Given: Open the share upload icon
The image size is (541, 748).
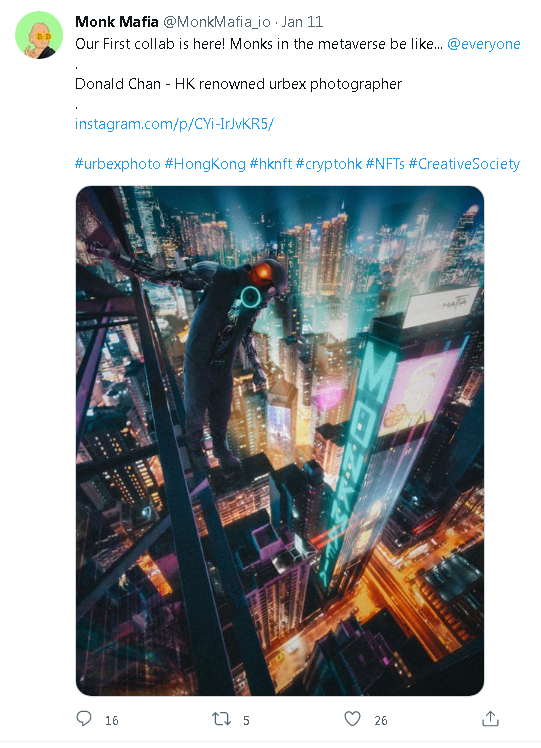Looking at the screenshot, I should [x=490, y=718].
